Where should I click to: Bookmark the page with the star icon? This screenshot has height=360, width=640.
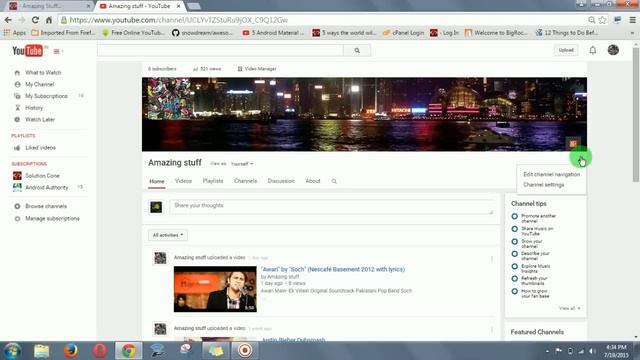point(602,20)
